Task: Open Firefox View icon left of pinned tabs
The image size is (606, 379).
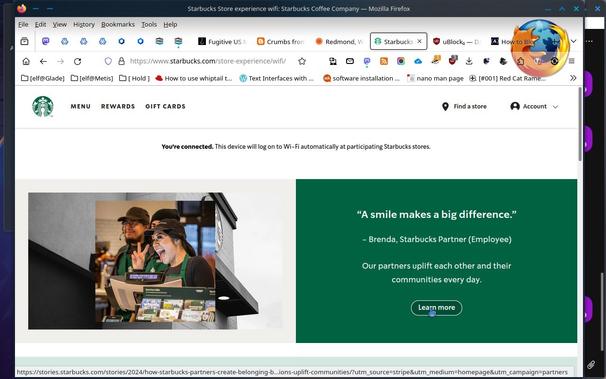Action: pos(24,41)
